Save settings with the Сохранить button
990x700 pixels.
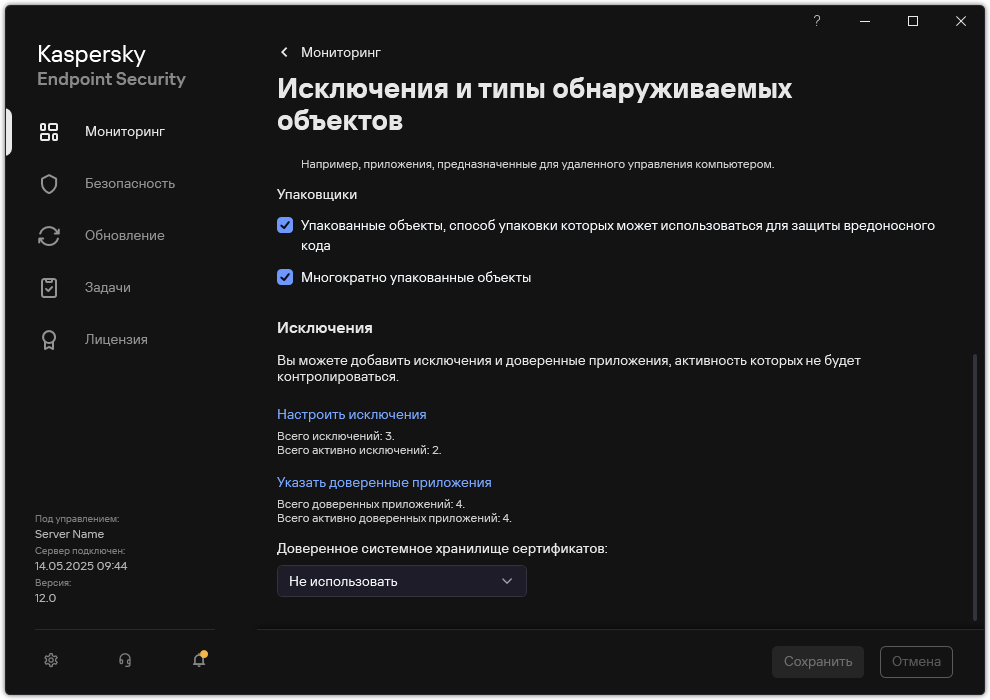[x=817, y=661]
